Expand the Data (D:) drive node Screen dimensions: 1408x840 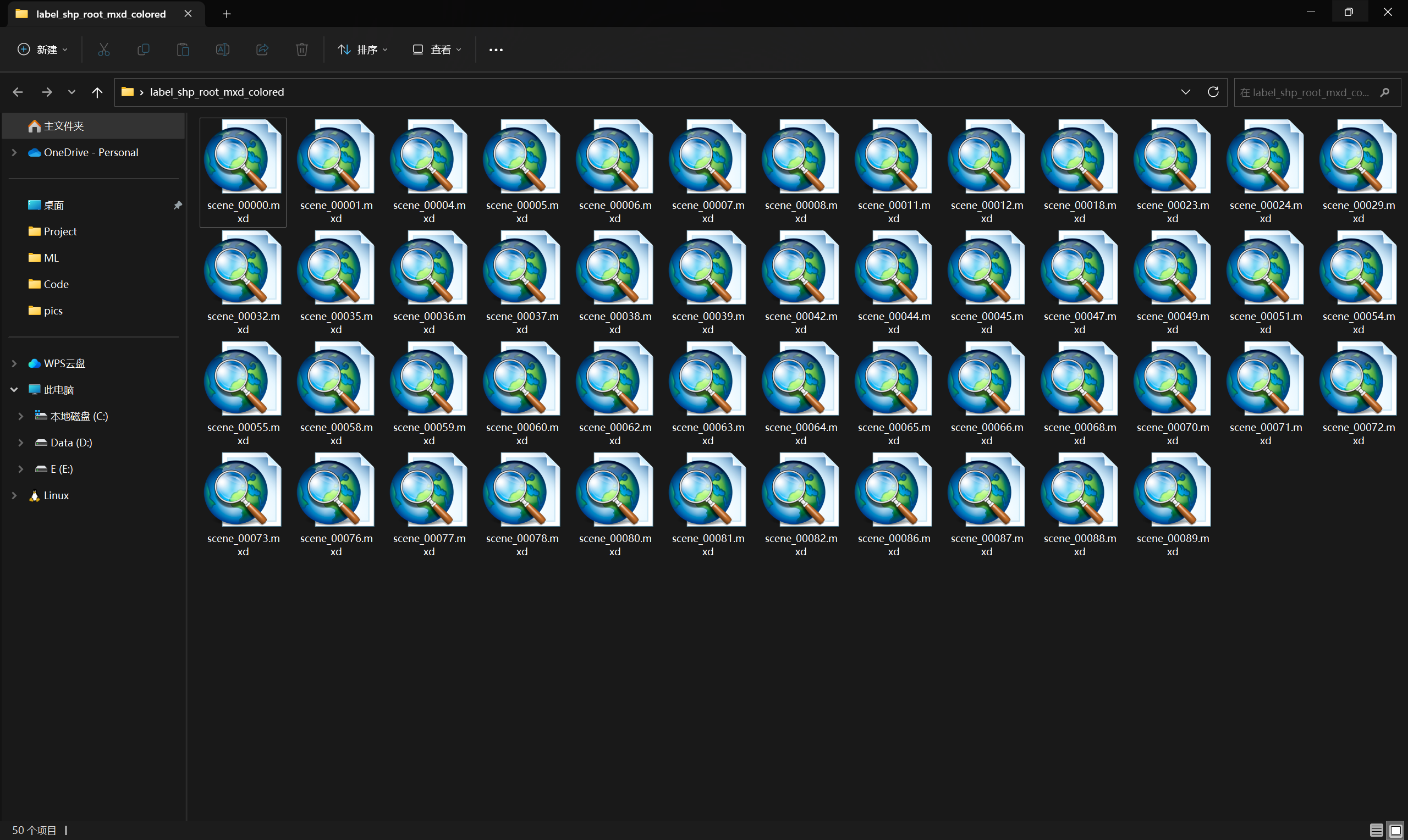21,443
